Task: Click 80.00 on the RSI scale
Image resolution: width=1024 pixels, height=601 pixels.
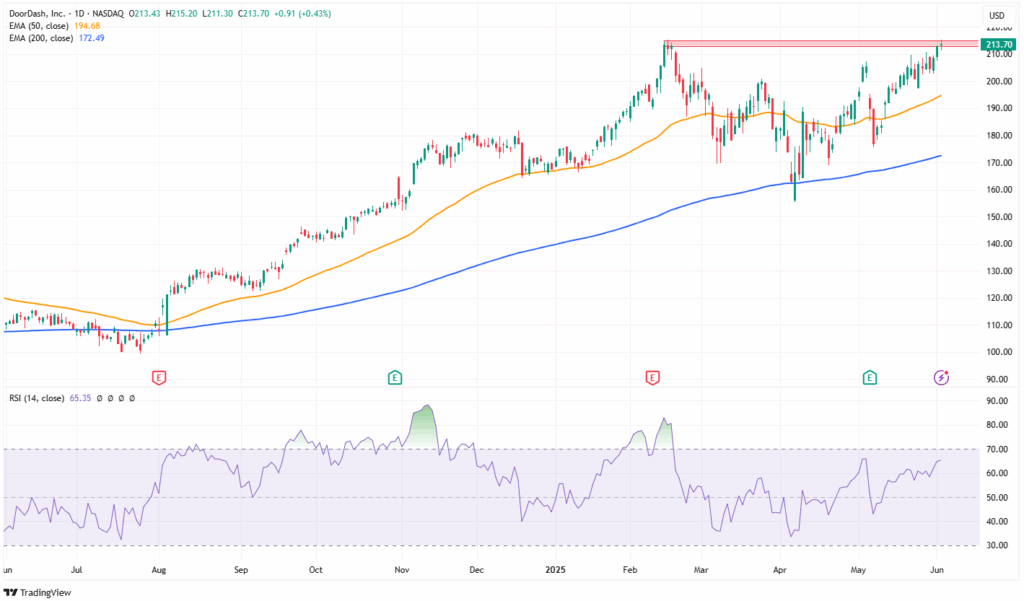Action: tap(998, 425)
